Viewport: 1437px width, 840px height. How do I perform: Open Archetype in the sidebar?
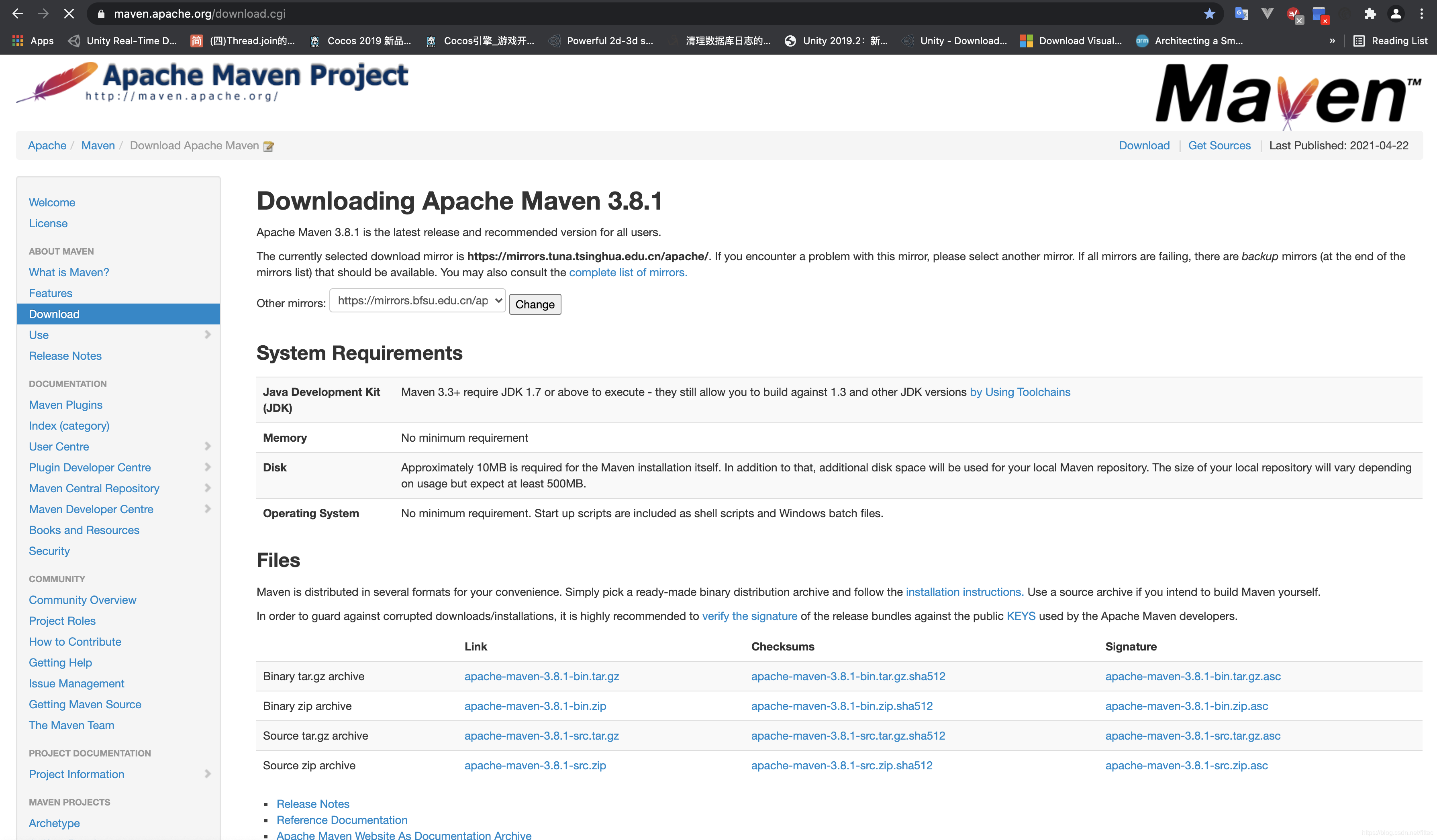[54, 823]
